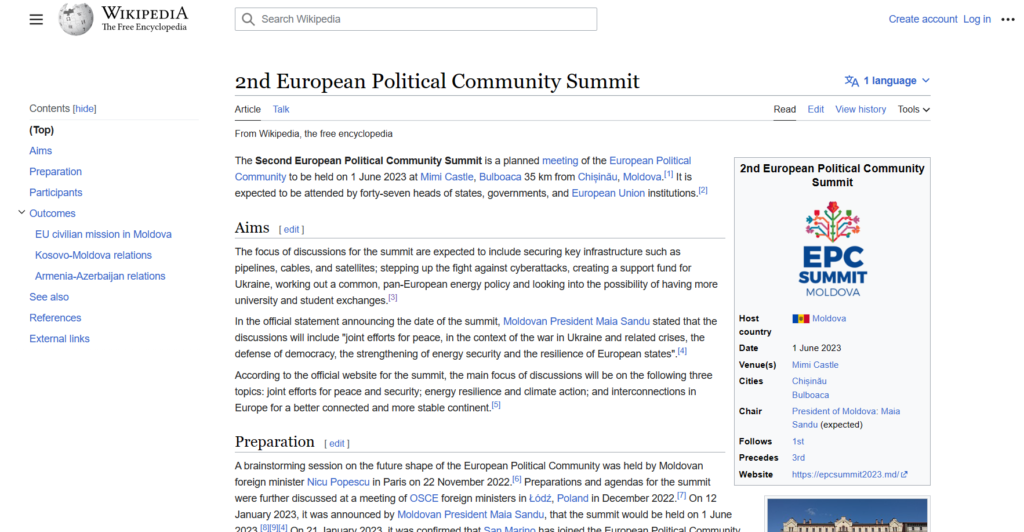Open the View history tab
Screen dimensions: 1024x532
click(860, 110)
